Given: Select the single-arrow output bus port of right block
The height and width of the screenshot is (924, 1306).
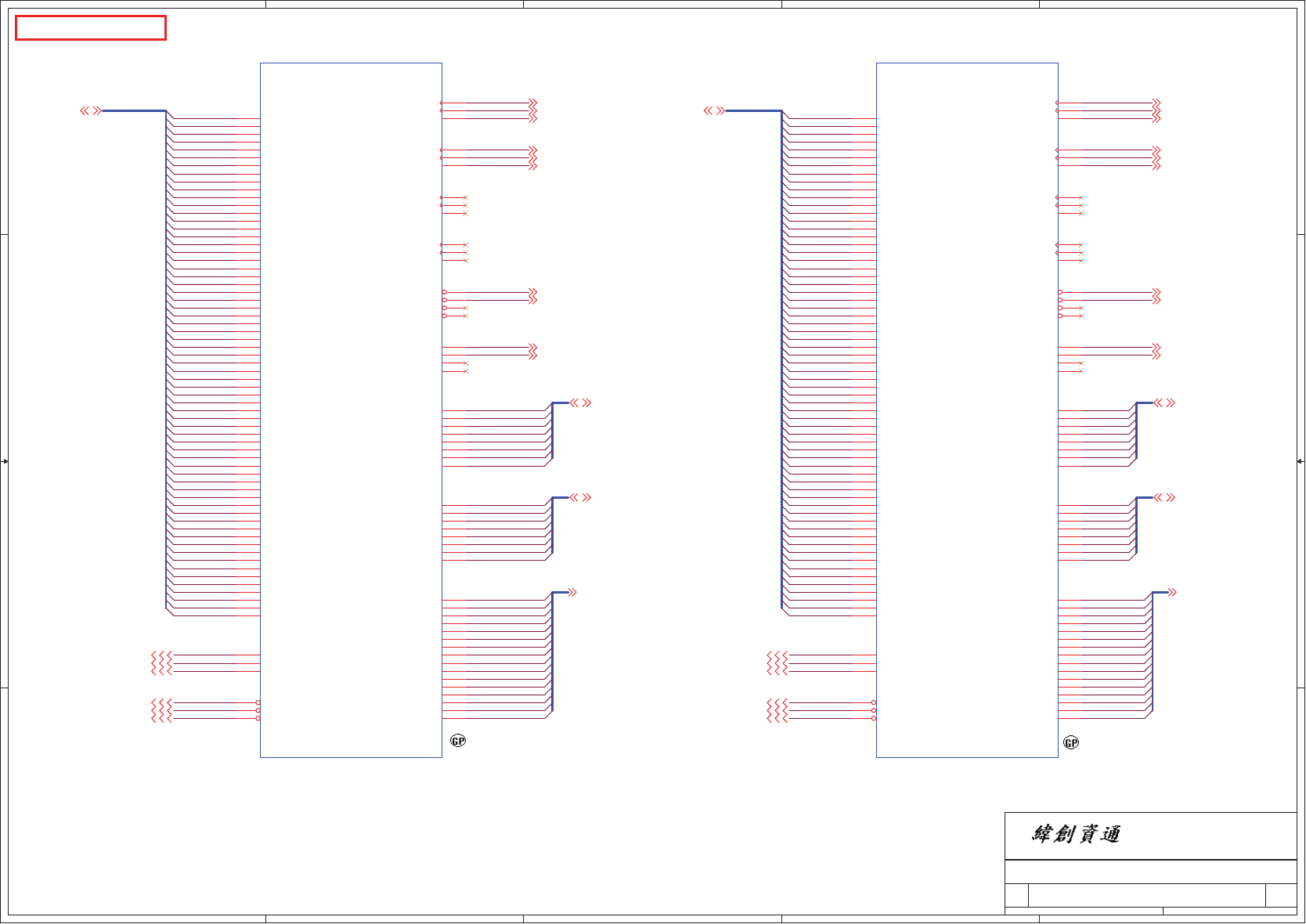Looking at the screenshot, I should pyautogui.click(x=1172, y=593).
